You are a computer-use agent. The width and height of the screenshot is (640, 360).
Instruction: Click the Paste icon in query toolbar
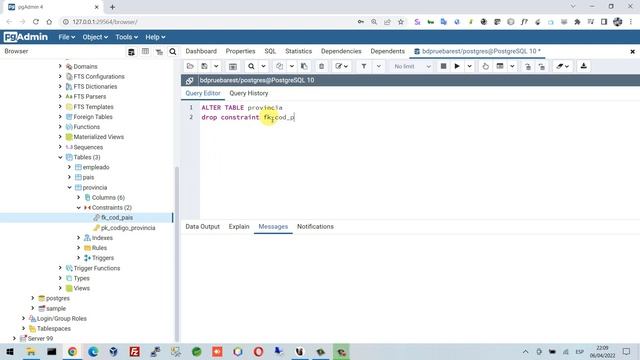point(304,66)
